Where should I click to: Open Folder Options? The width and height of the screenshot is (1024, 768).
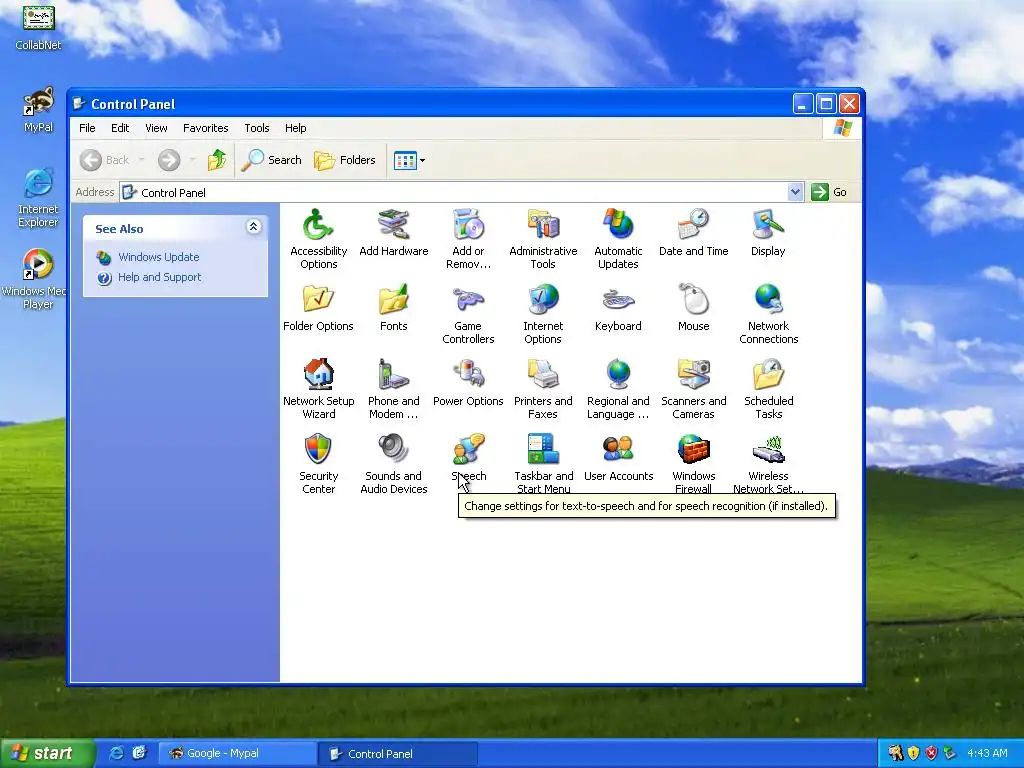pyautogui.click(x=318, y=308)
